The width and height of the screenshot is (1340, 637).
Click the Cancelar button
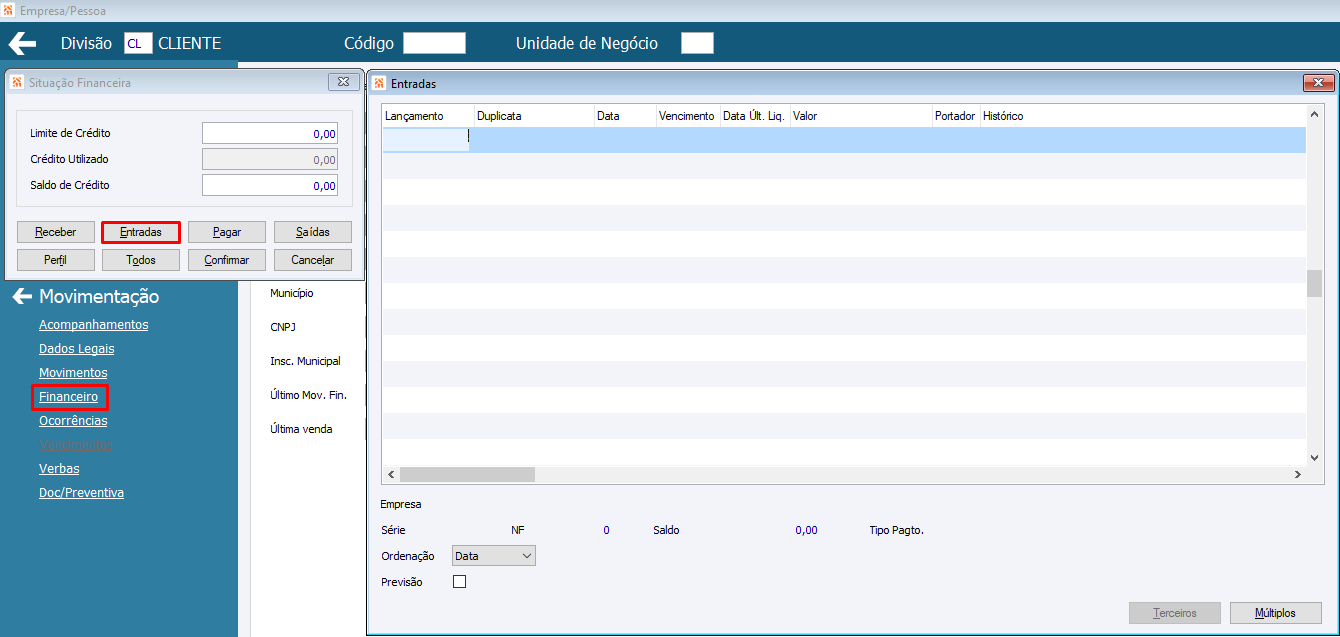pos(313,260)
